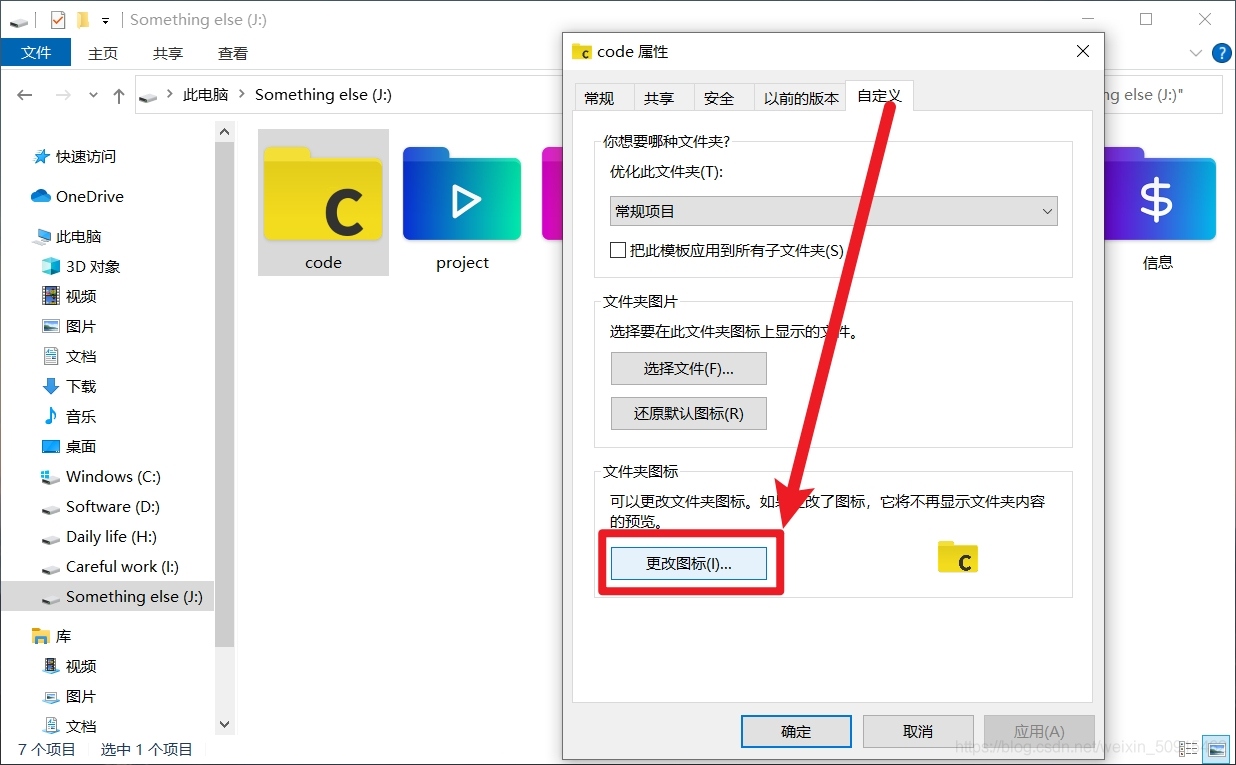This screenshot has height=765, width=1236.
Task: Click the Help question mark icon
Action: coord(1221,53)
